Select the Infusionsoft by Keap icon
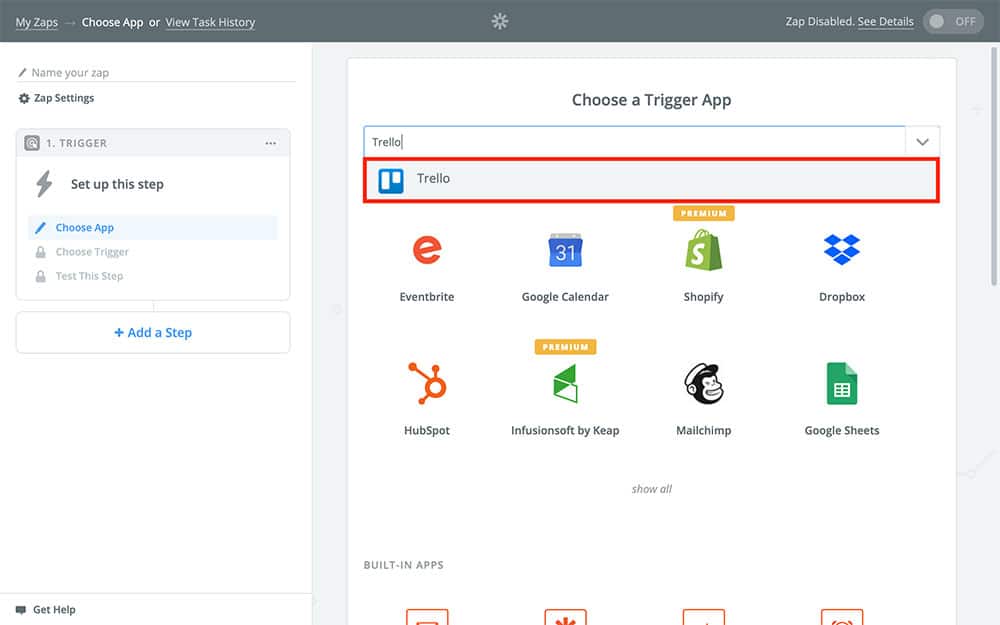 [x=565, y=384]
